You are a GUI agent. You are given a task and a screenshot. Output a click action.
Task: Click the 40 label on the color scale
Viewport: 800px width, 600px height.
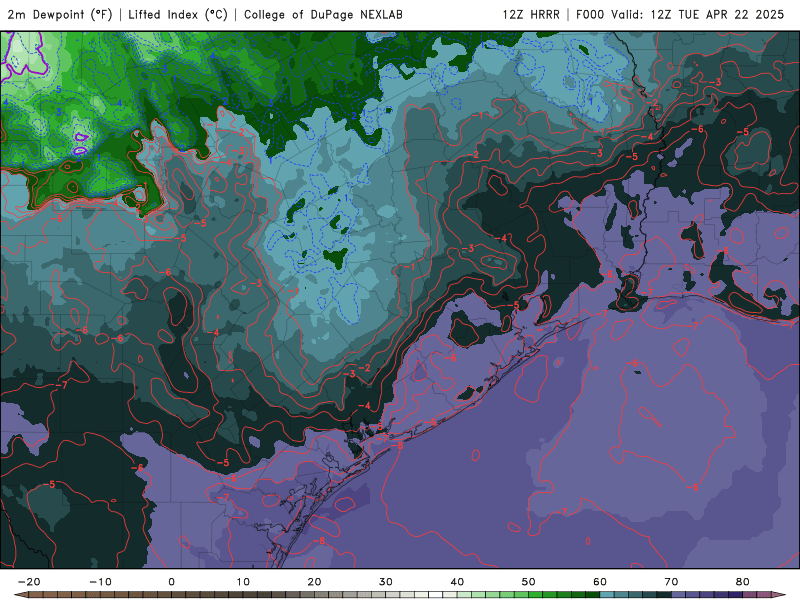(457, 582)
